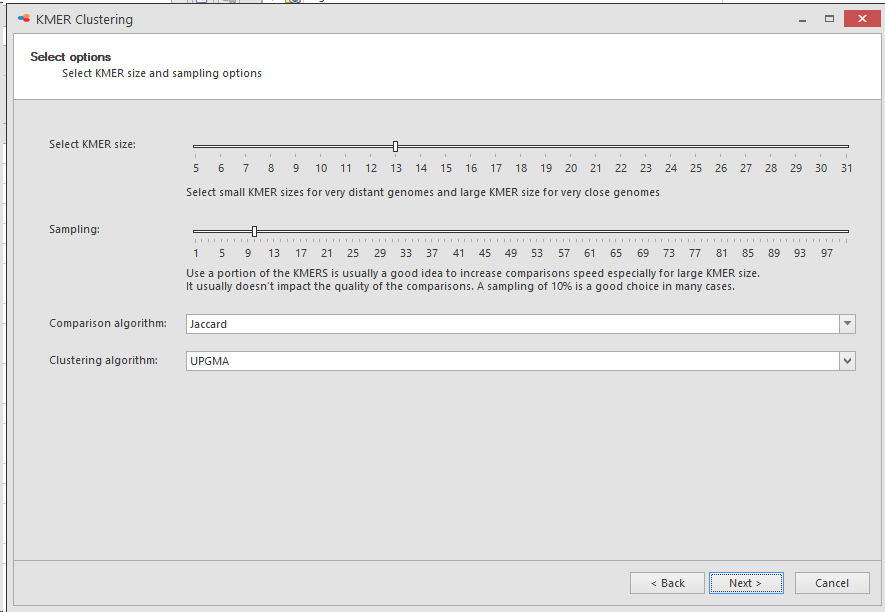This screenshot has width=885, height=612.
Task: Set KMER size slider to 17
Action: click(496, 147)
